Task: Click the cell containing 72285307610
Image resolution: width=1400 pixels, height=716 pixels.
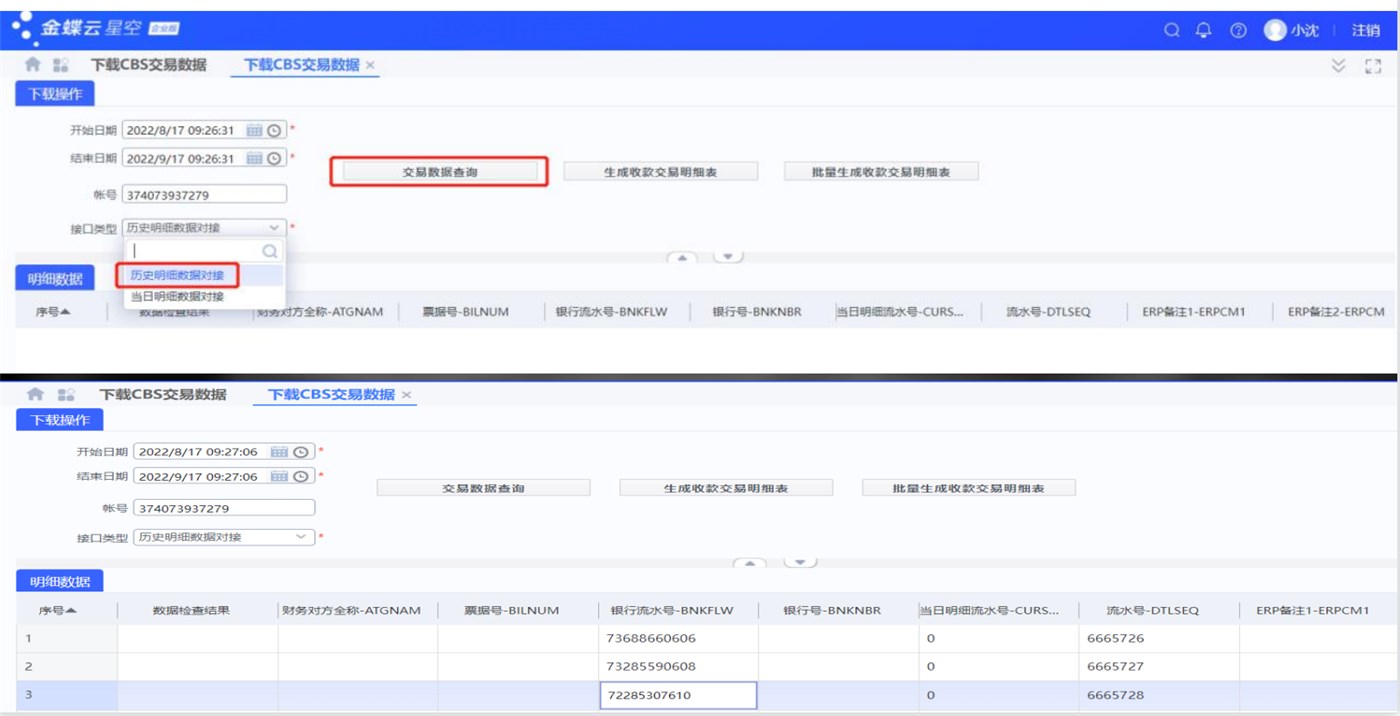Action: pyautogui.click(x=678, y=695)
